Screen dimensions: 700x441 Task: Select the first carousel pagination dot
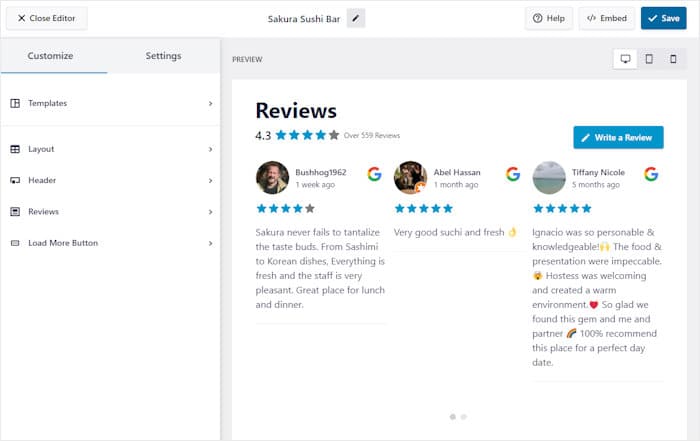453,416
